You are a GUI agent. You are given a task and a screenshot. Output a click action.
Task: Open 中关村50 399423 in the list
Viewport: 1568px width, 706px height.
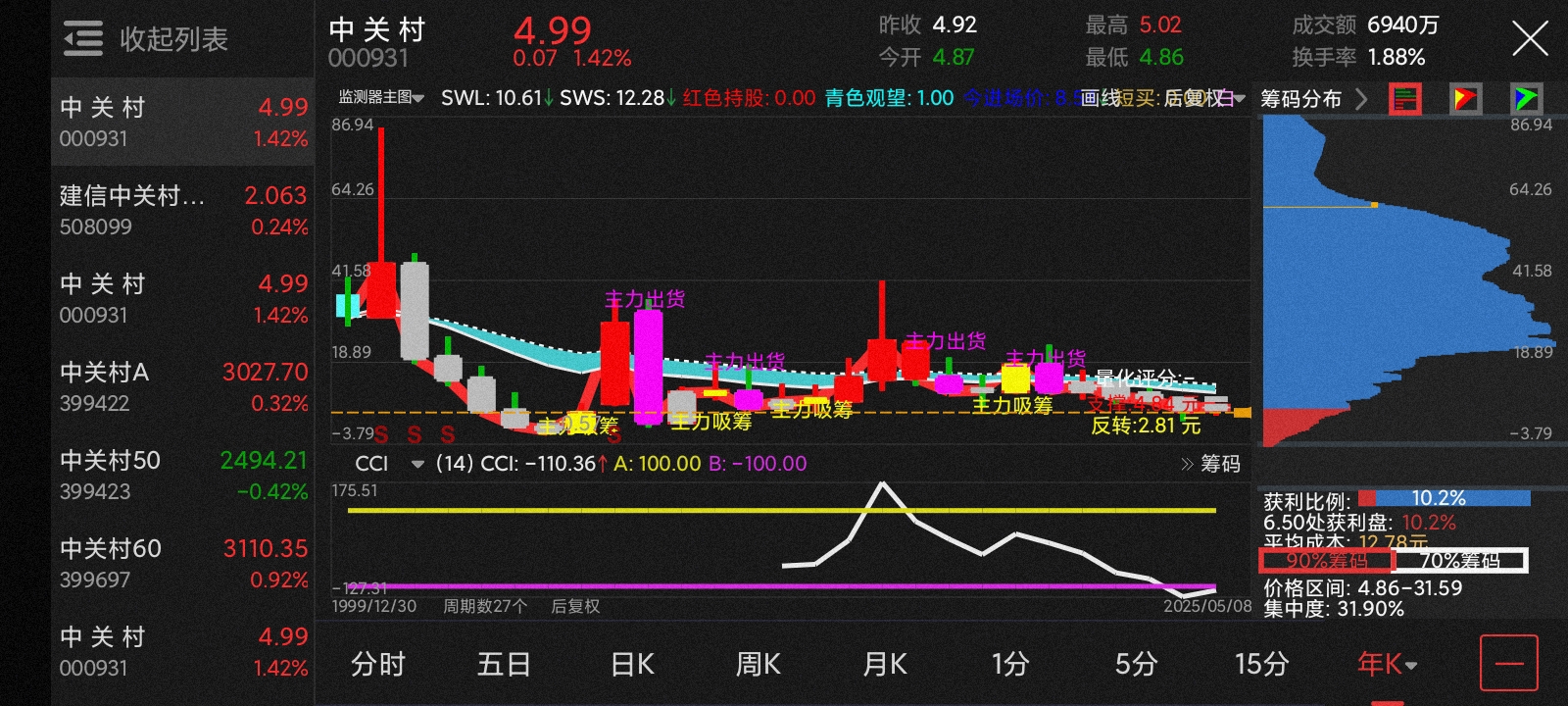(x=183, y=475)
